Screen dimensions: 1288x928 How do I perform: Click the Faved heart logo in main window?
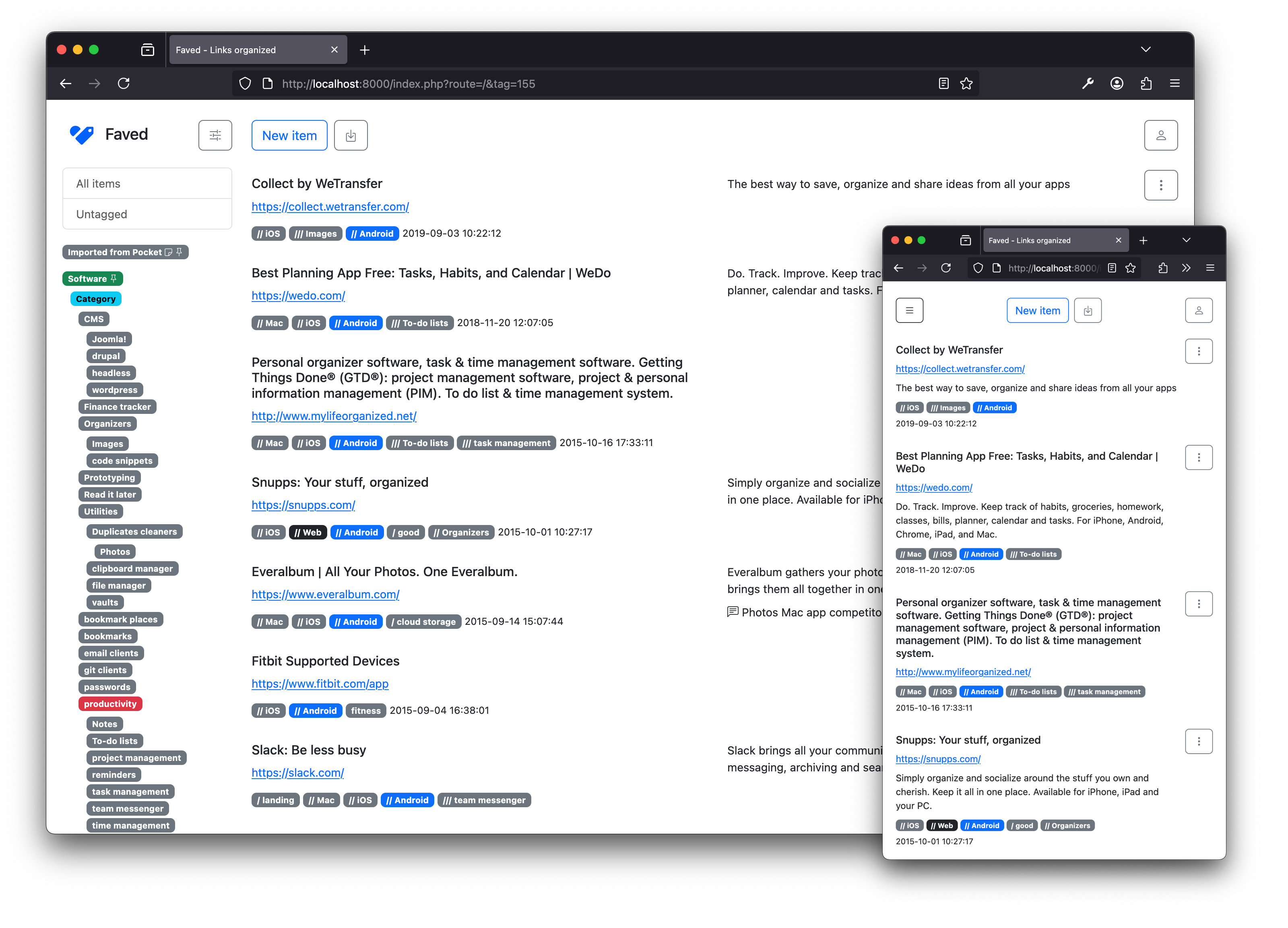point(82,134)
